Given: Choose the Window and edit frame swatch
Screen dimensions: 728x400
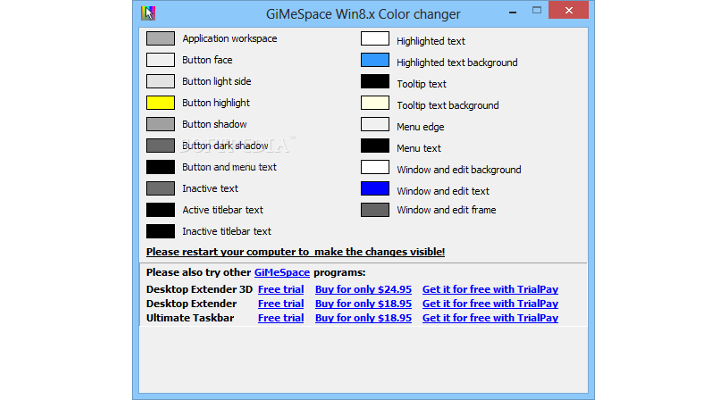Looking at the screenshot, I should (375, 210).
